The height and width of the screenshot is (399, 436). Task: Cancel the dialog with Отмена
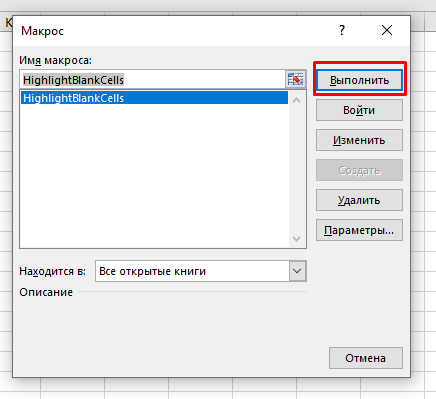click(366, 358)
